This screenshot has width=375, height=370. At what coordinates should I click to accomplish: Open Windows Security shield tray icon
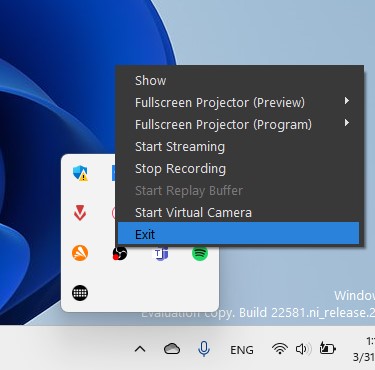coord(80,173)
